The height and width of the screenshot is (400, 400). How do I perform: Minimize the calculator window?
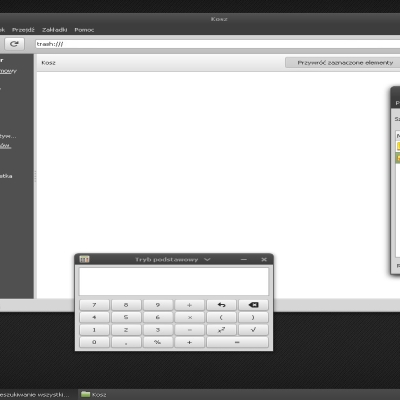(244, 259)
